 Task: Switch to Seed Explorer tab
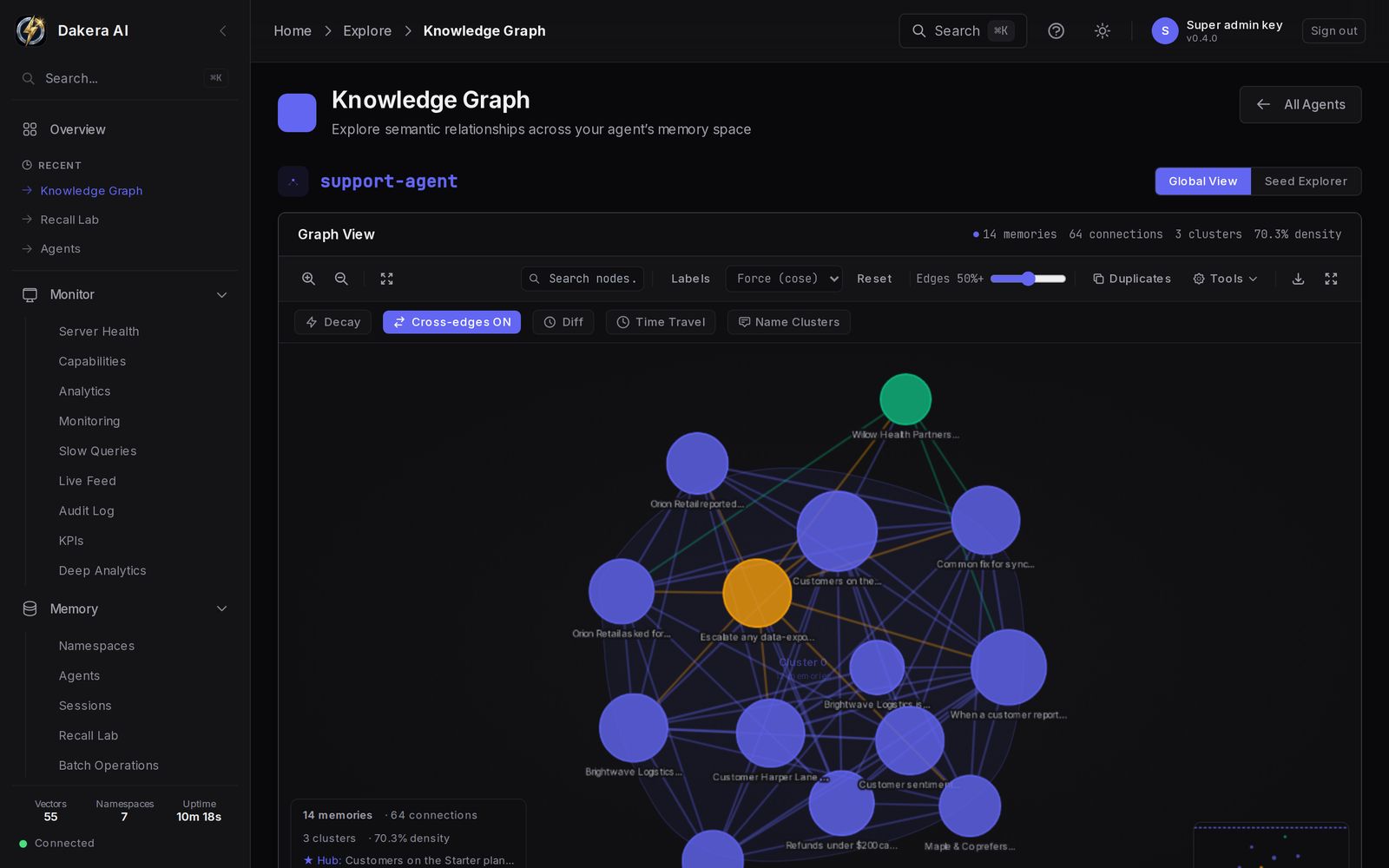click(1306, 181)
